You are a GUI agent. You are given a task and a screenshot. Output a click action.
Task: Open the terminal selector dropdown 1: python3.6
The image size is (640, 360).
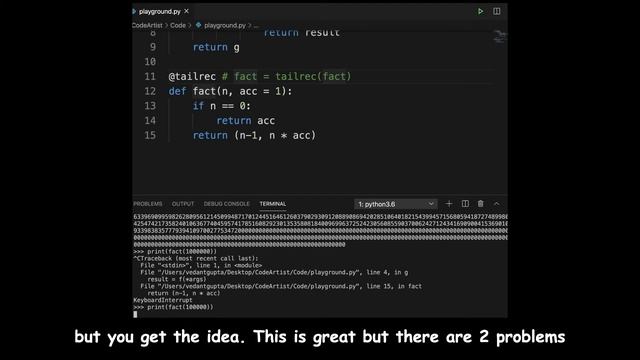click(x=396, y=204)
